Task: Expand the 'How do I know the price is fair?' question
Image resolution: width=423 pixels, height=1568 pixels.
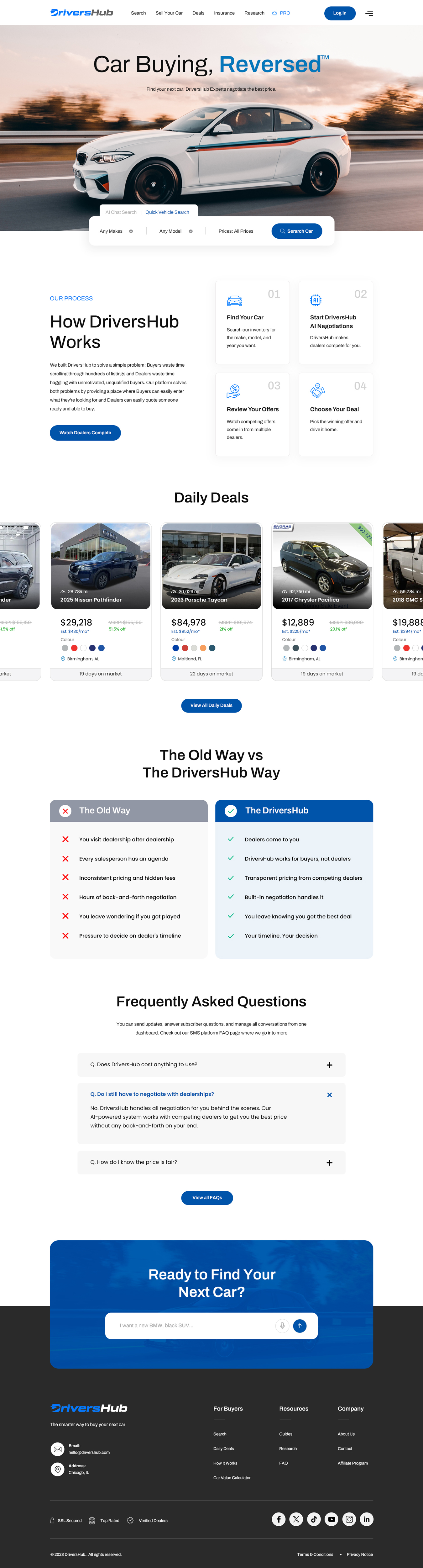Action: [x=211, y=1162]
